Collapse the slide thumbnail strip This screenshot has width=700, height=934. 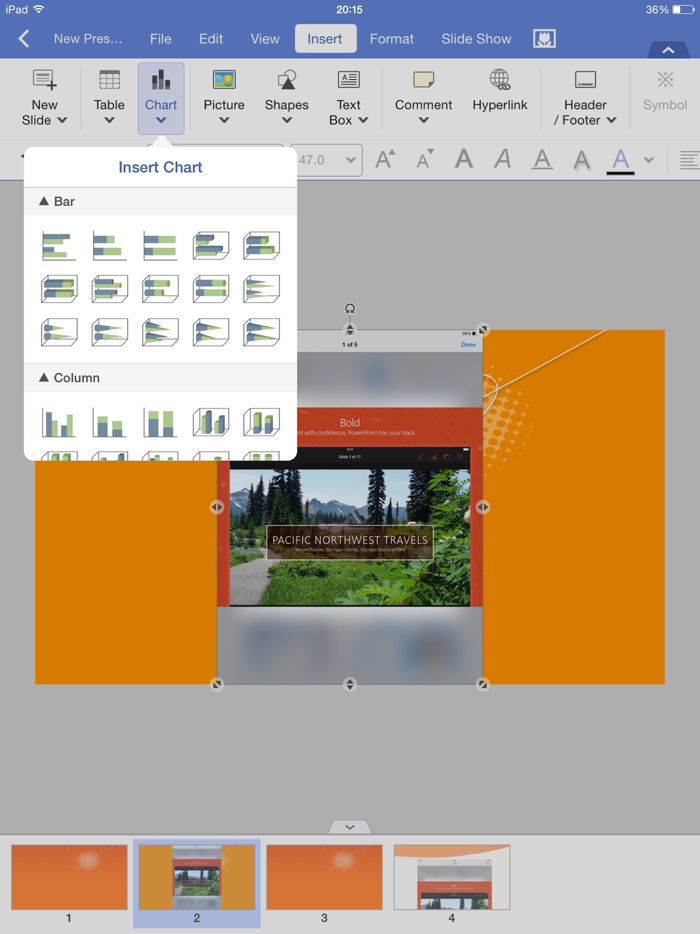350,827
